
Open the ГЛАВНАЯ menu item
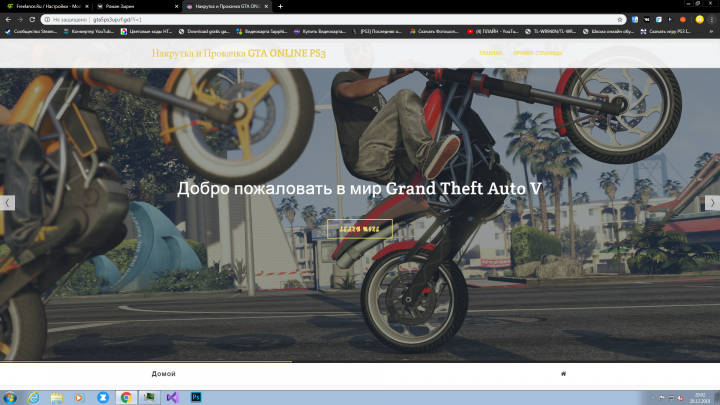pos(490,53)
